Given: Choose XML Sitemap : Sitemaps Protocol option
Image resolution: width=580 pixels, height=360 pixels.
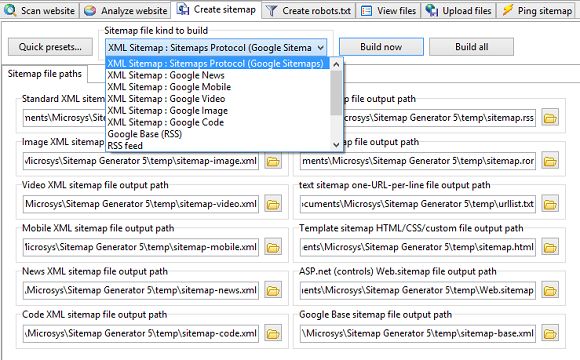Looking at the screenshot, I should tap(218, 63).
